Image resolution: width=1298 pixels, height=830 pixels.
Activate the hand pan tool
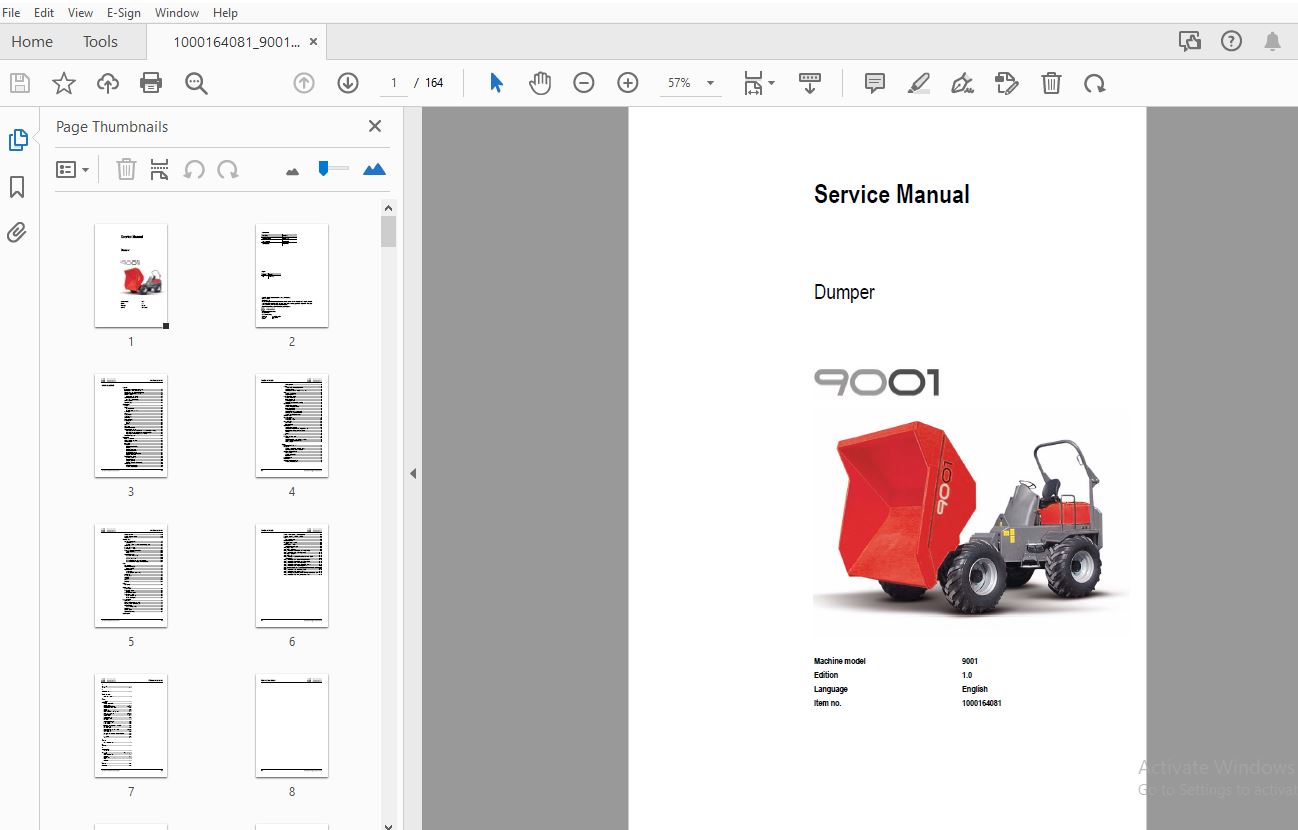tap(540, 83)
